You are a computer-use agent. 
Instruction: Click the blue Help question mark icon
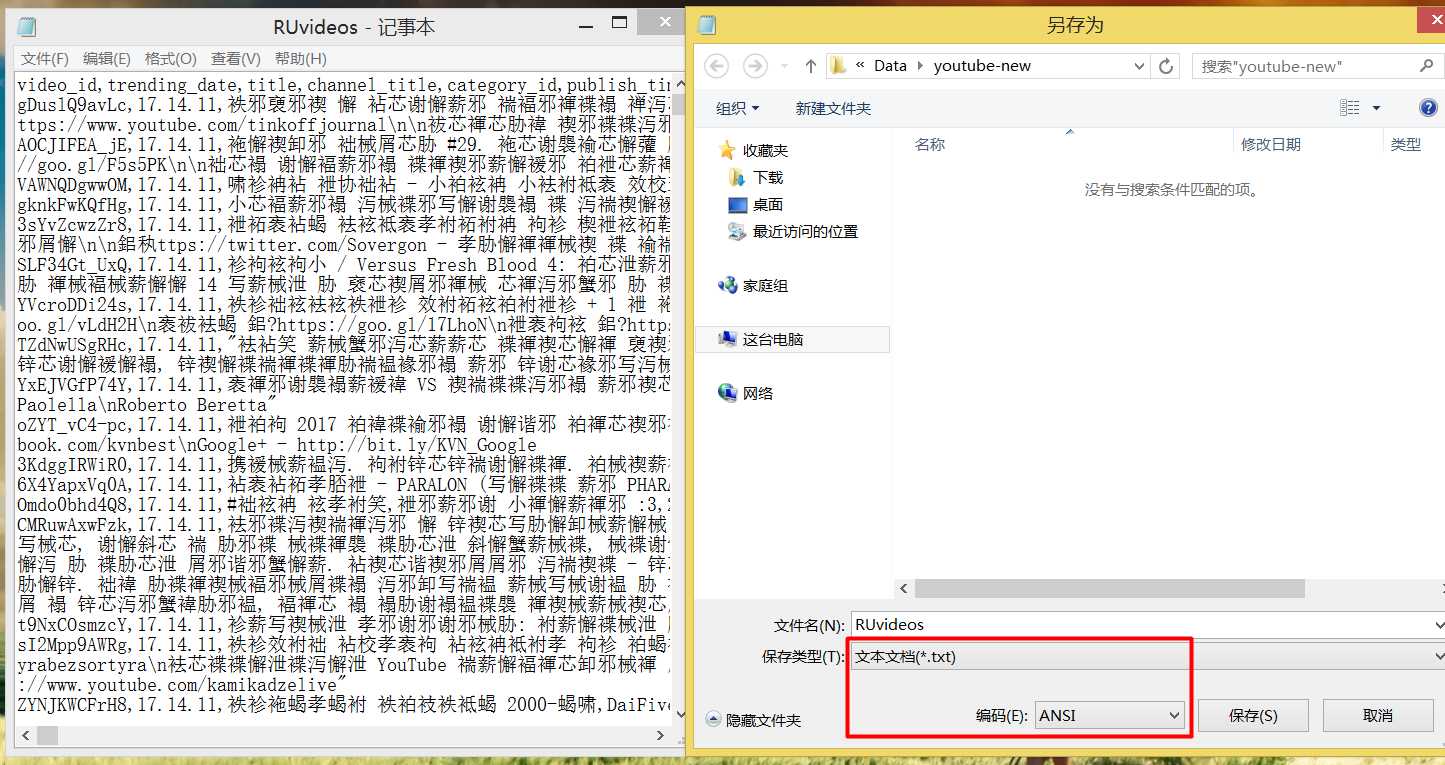pos(1428,108)
